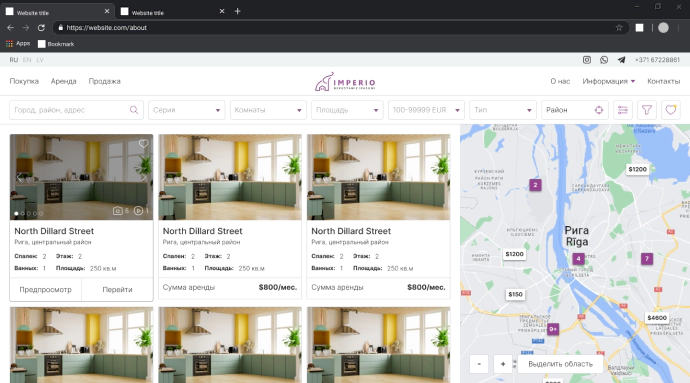Zoom in the map with plus button
This screenshot has height=383, width=690.
(x=503, y=364)
